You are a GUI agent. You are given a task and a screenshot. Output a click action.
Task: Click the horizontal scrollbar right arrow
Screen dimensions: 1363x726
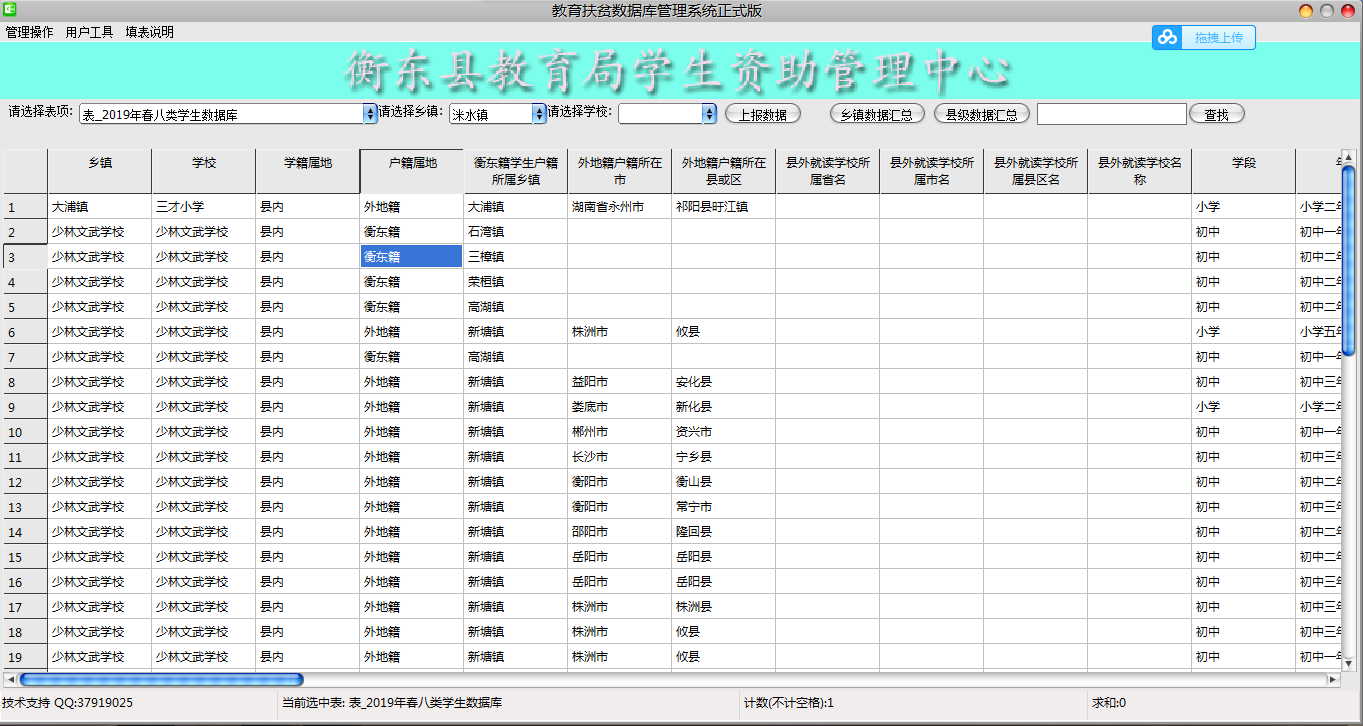[x=1332, y=680]
